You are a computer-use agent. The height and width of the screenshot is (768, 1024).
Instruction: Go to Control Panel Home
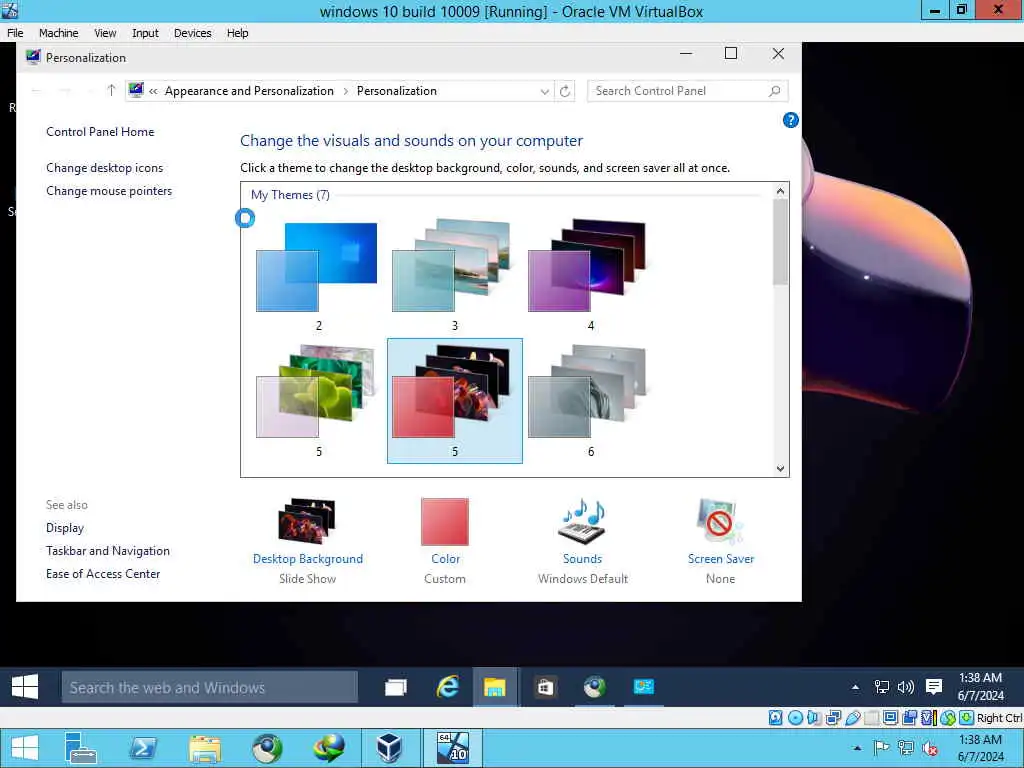point(100,132)
